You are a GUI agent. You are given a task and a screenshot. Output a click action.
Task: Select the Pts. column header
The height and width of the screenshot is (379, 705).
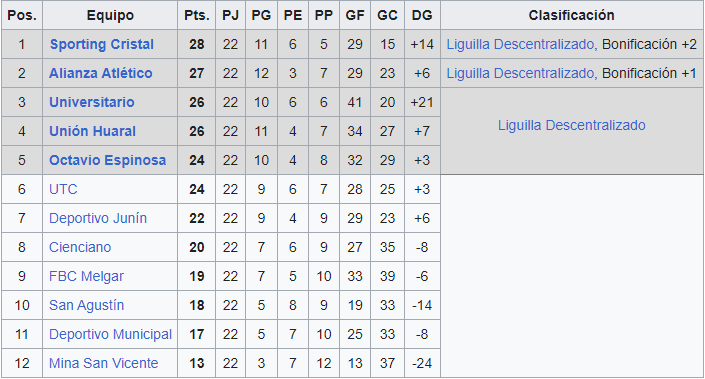[196, 15]
